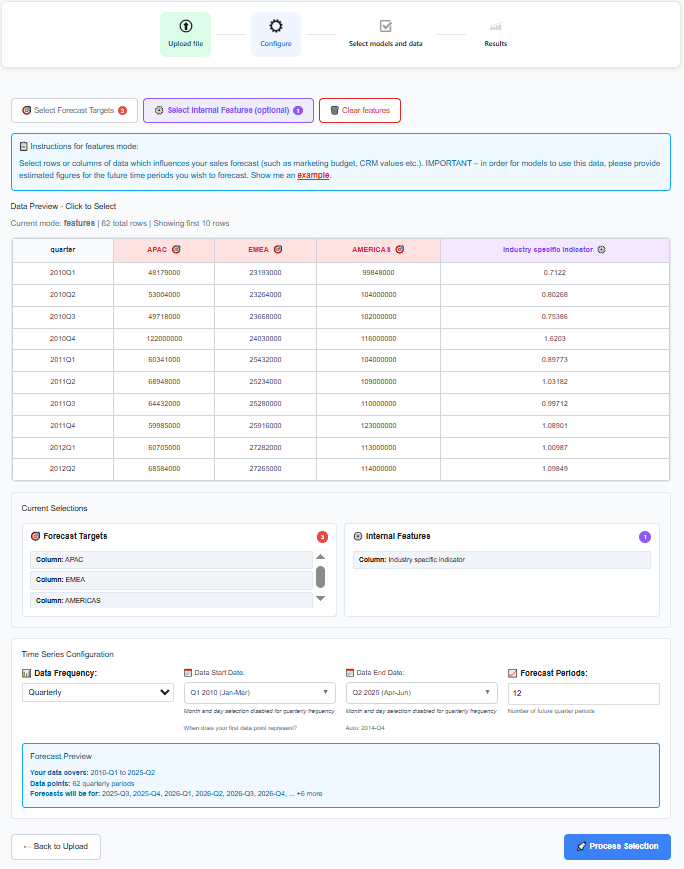Click the 2010Q1 row cell

(x=63, y=273)
